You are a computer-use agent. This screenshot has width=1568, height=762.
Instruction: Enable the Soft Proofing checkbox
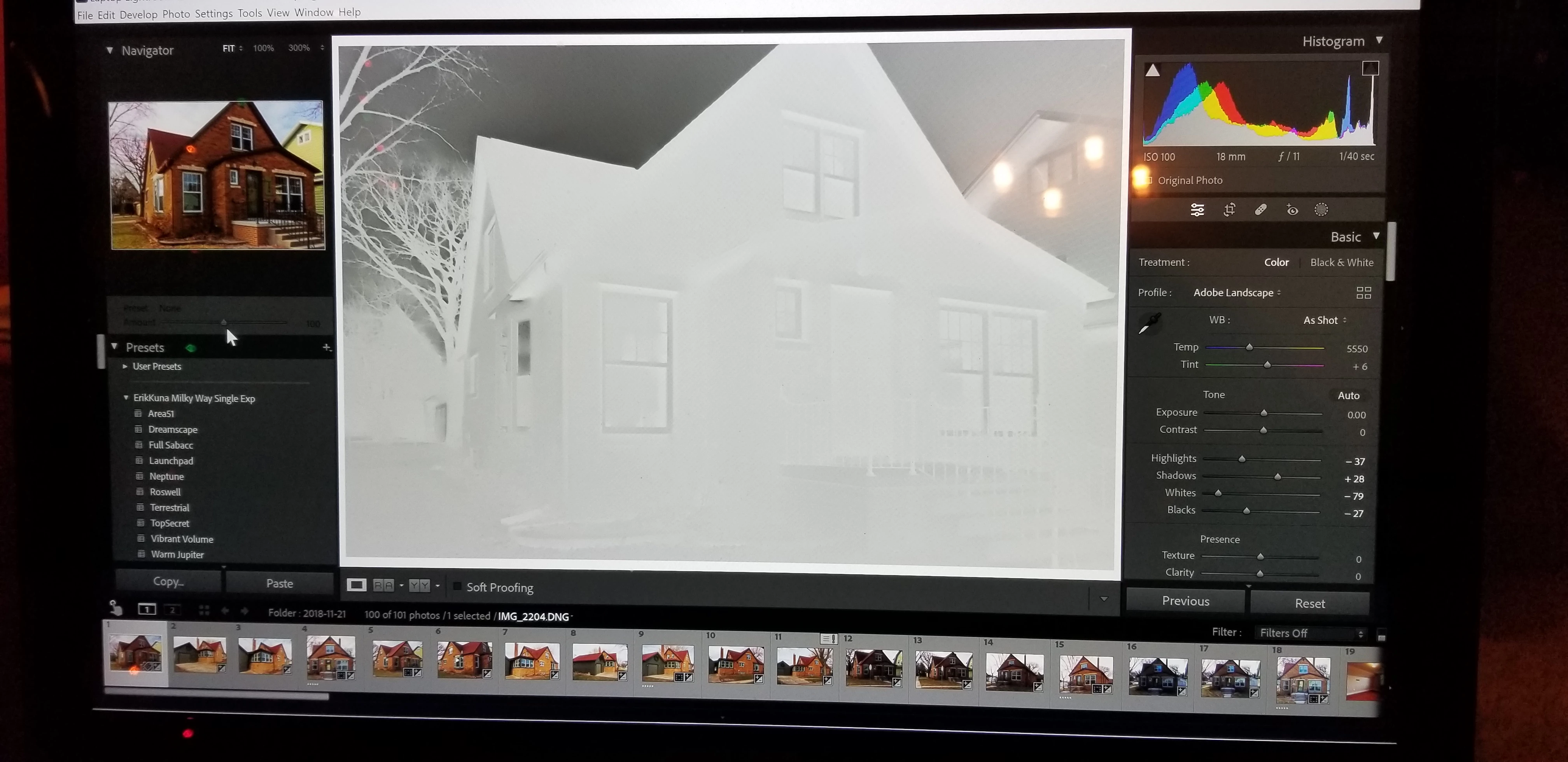(x=457, y=586)
